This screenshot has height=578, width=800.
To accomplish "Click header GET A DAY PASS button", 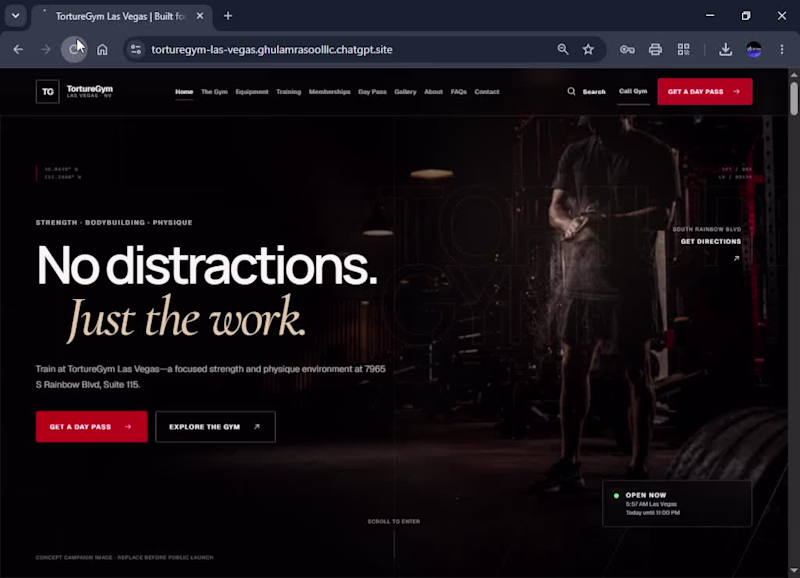I will click(705, 92).
